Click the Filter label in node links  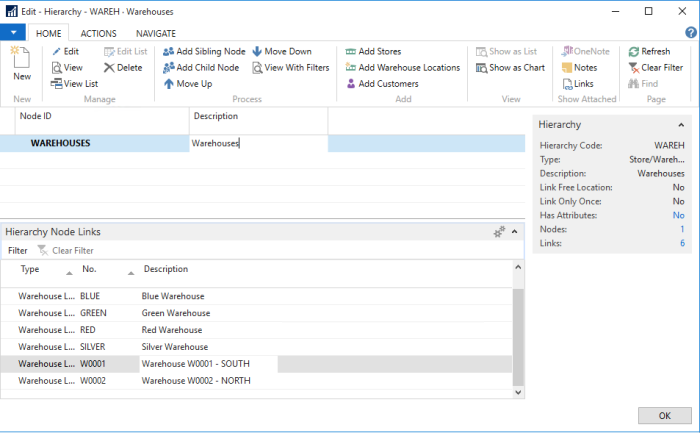click(x=18, y=251)
